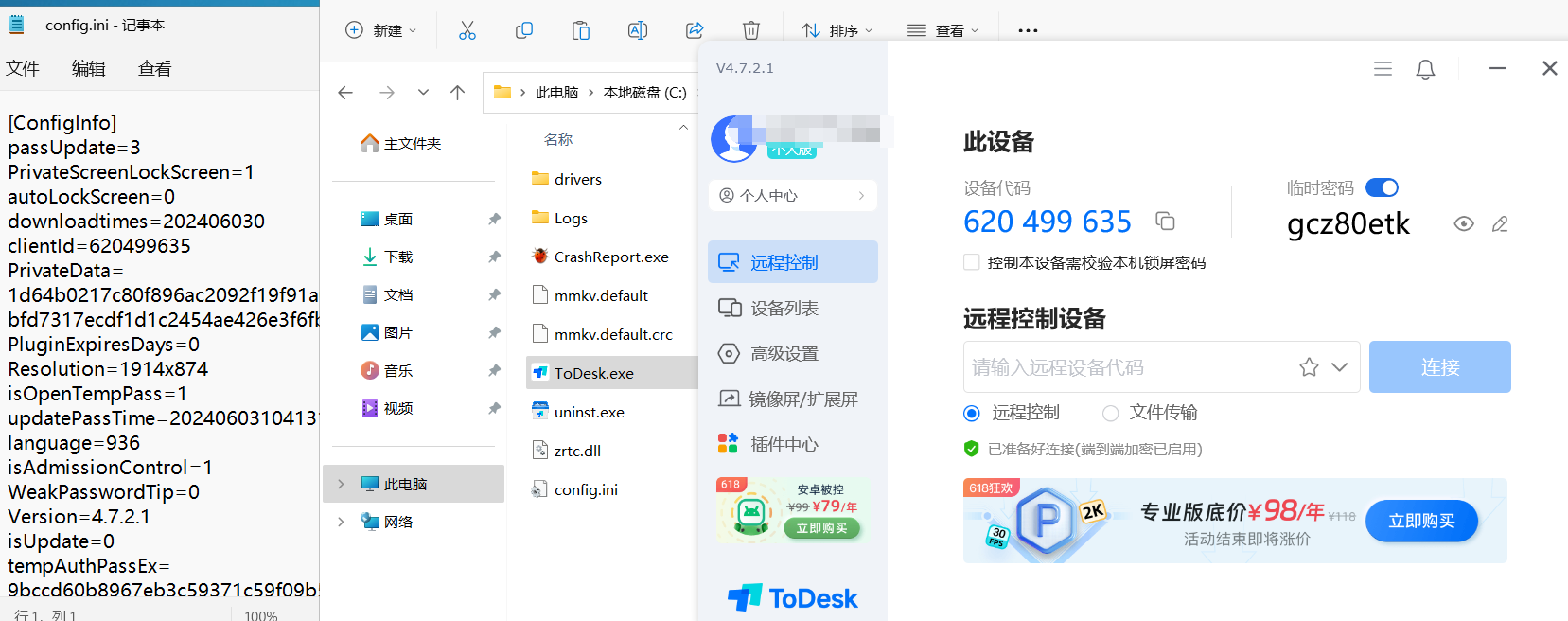Favorite the remote device with the star icon

click(1309, 367)
